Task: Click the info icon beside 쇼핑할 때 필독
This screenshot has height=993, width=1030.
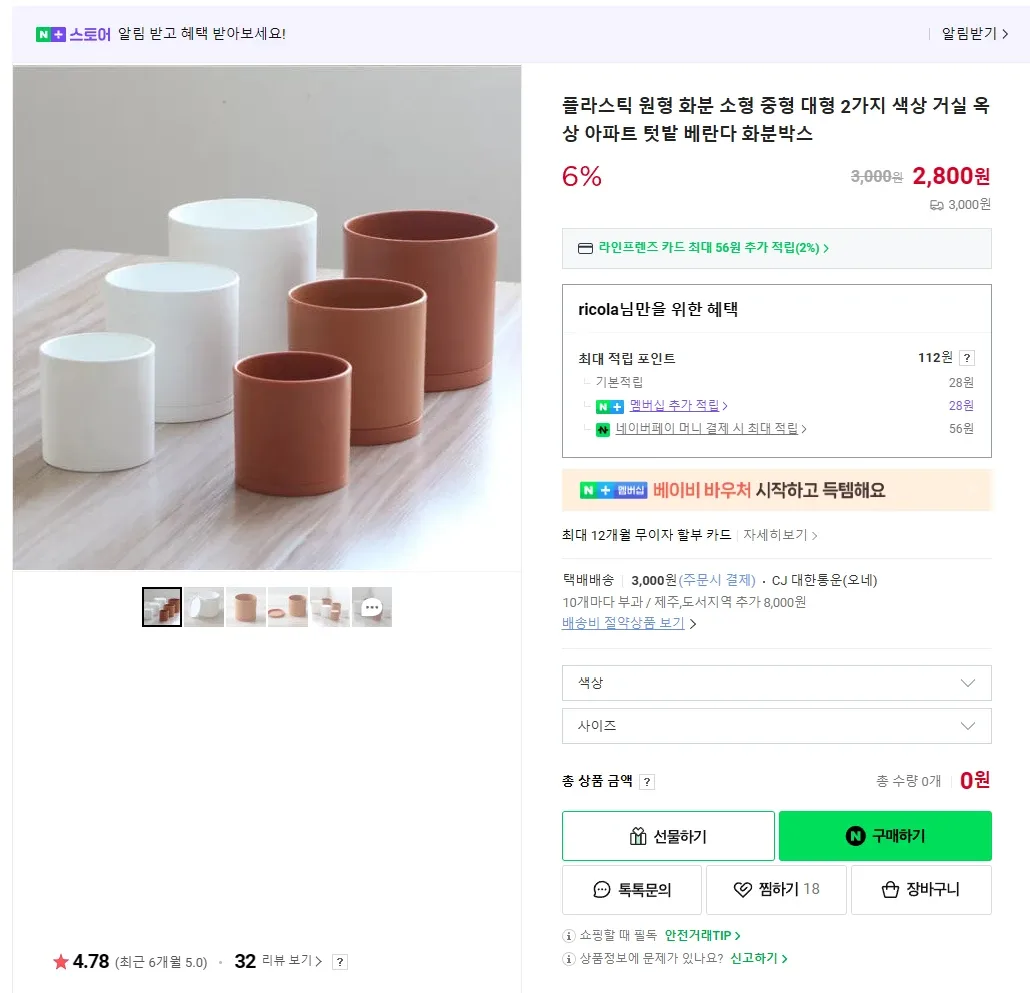Action: pyautogui.click(x=569, y=936)
